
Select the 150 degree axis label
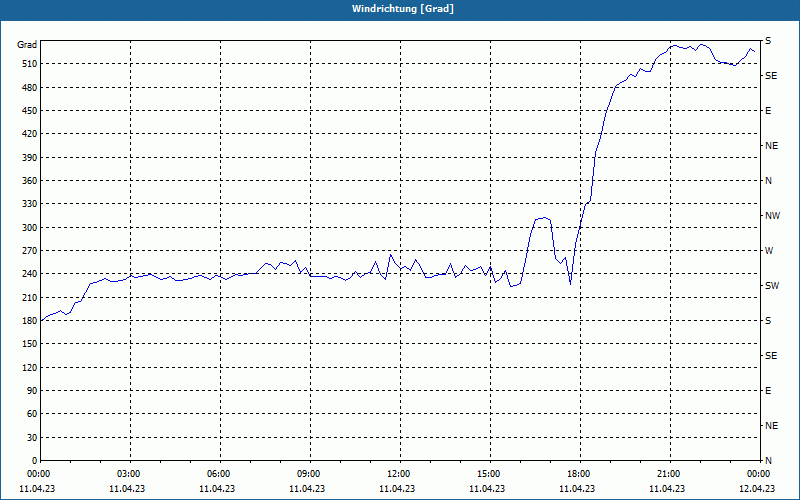click(x=29, y=344)
